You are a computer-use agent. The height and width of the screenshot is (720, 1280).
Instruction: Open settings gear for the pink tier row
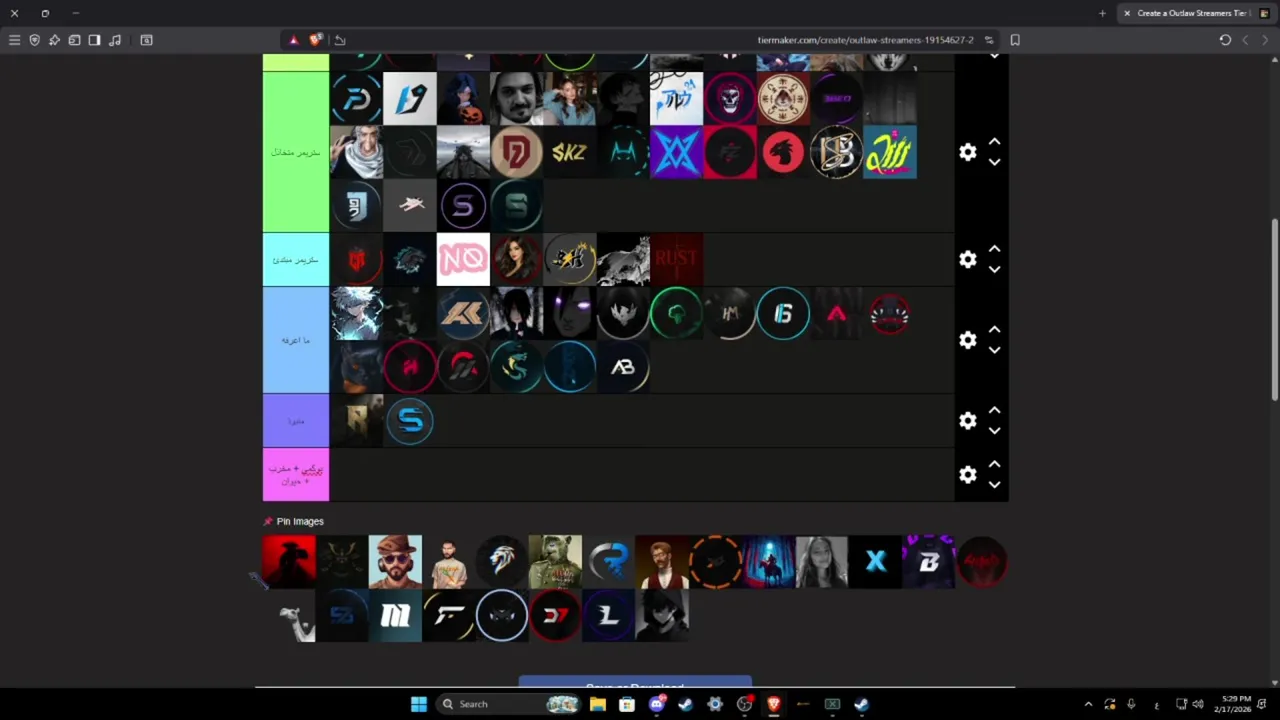(x=967, y=475)
